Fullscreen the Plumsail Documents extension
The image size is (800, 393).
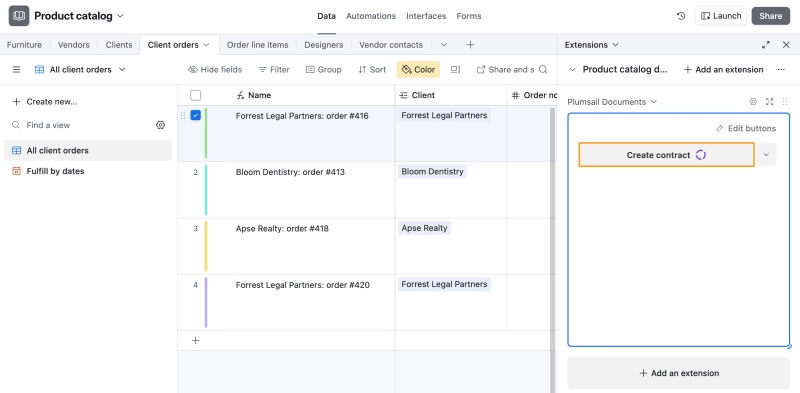pos(769,102)
